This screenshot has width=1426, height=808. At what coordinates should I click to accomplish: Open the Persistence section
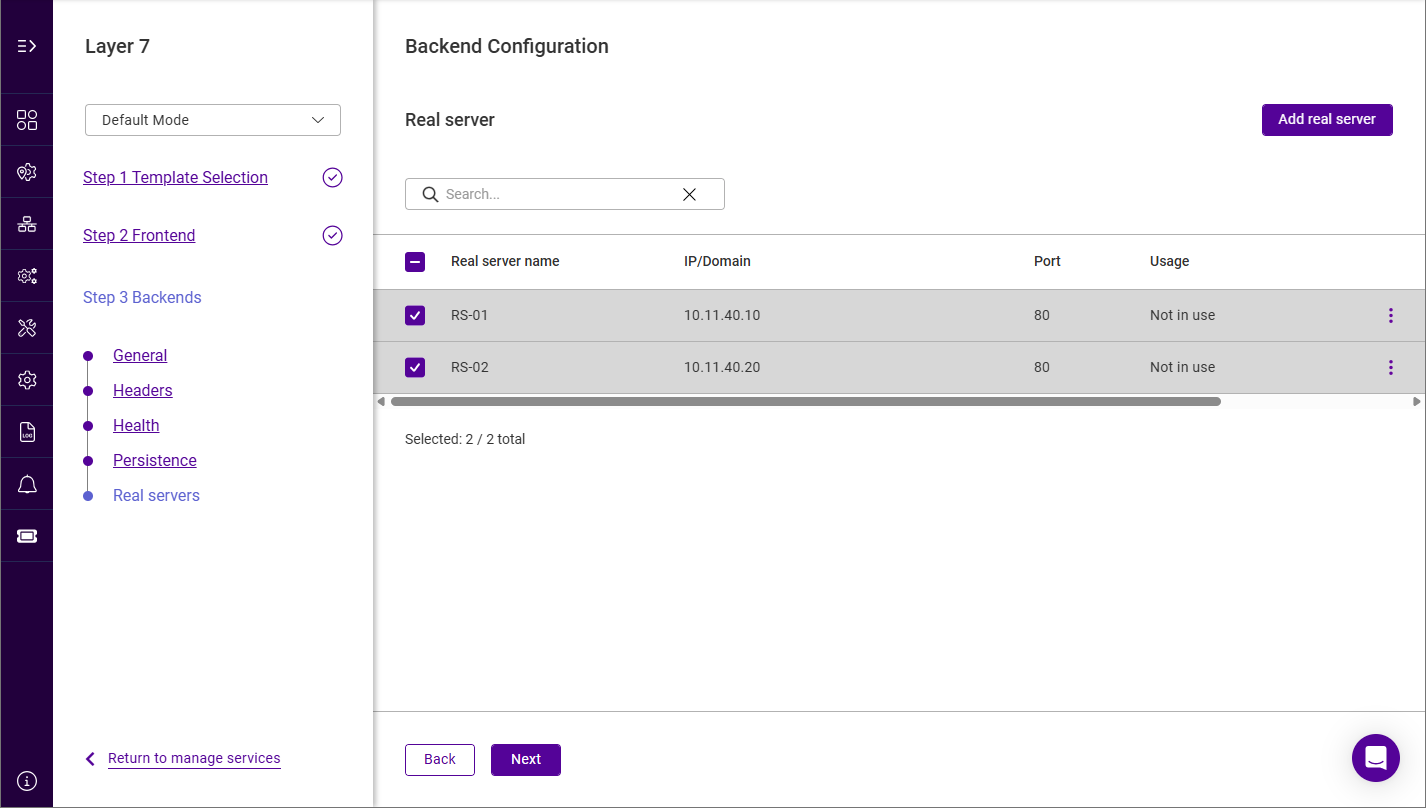(155, 461)
